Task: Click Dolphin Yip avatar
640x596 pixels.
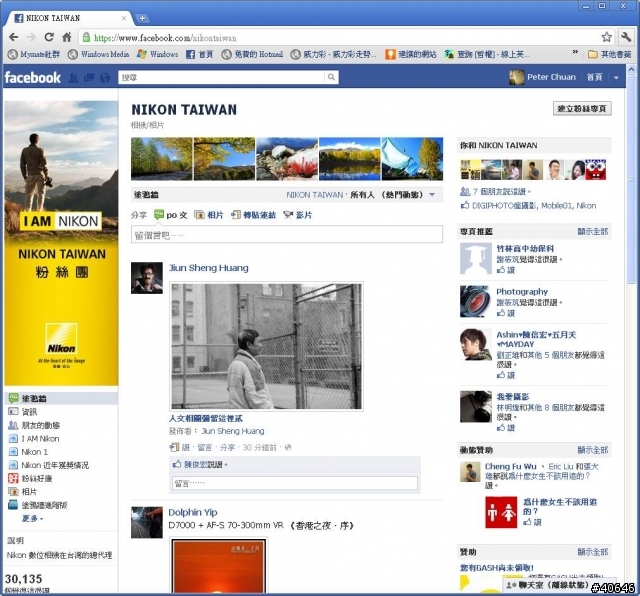Action: pos(147,523)
